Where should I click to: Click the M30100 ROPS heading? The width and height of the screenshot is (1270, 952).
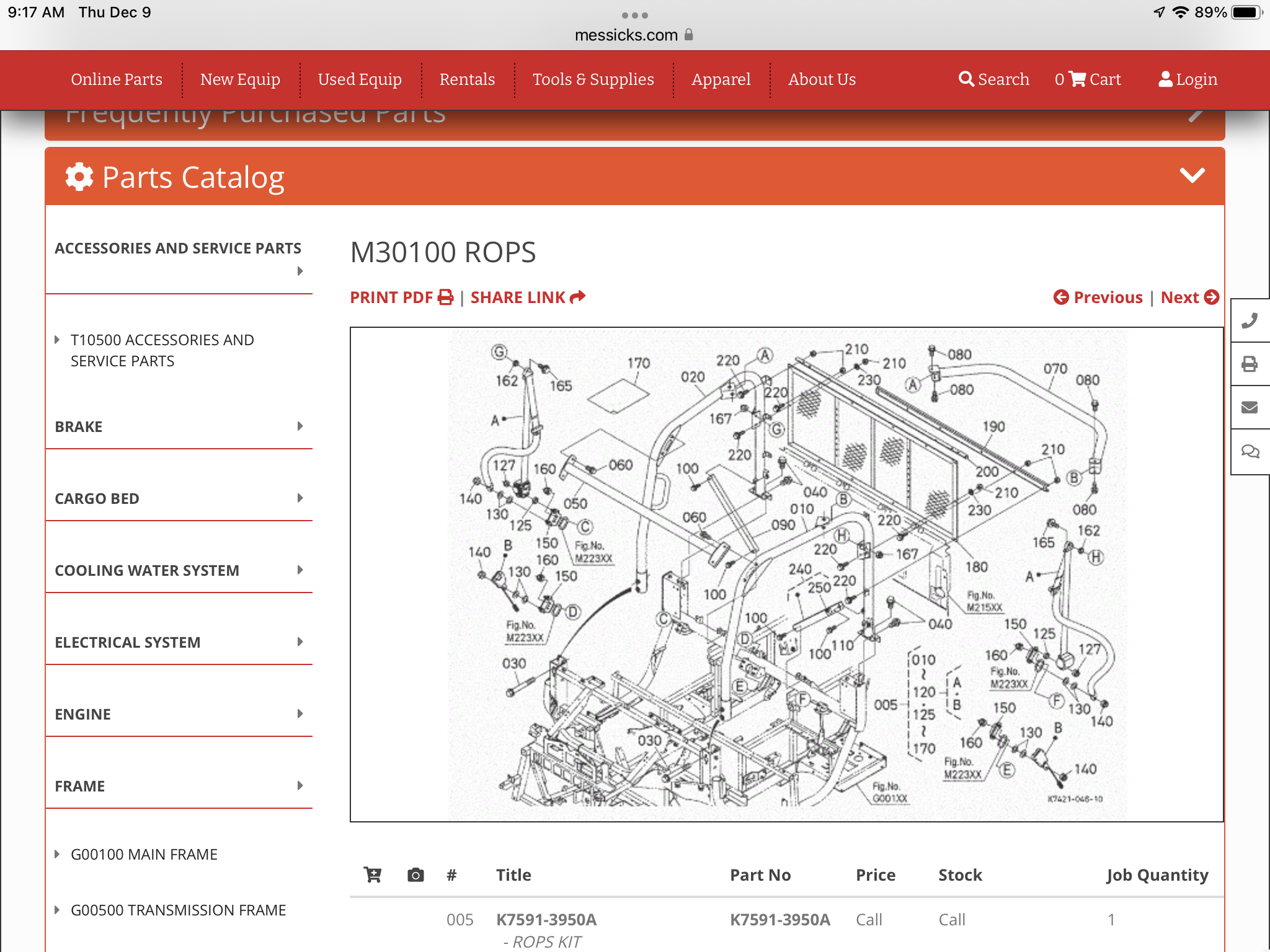click(443, 252)
